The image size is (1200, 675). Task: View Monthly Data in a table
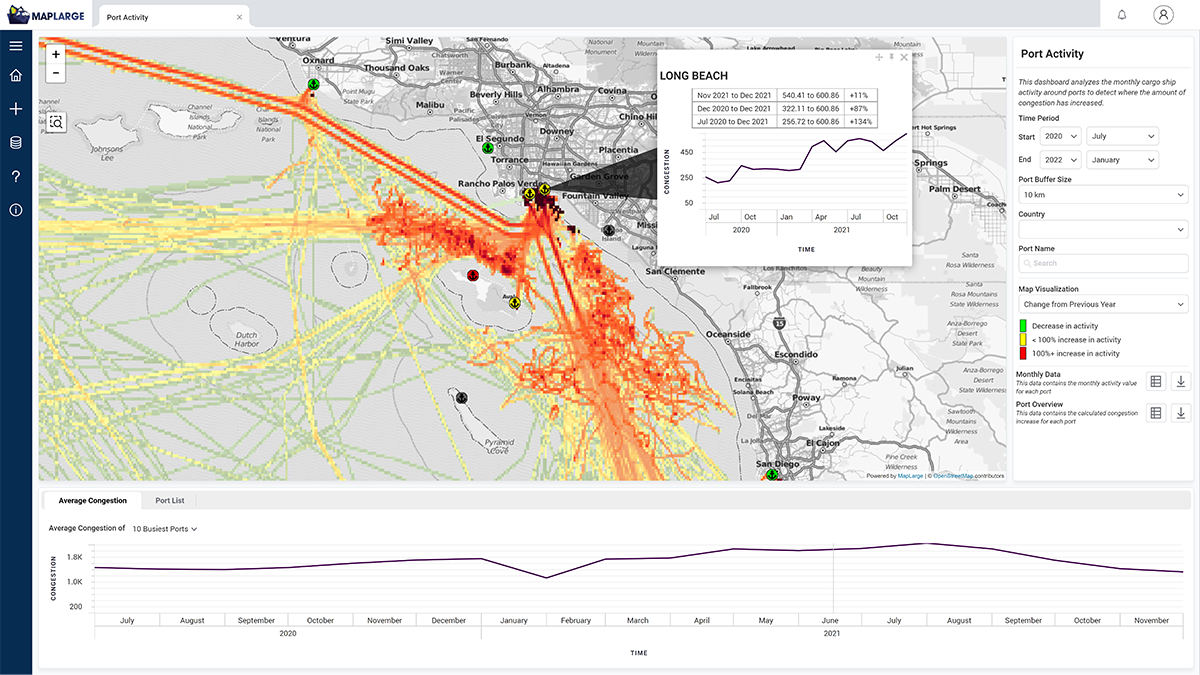coord(1158,380)
